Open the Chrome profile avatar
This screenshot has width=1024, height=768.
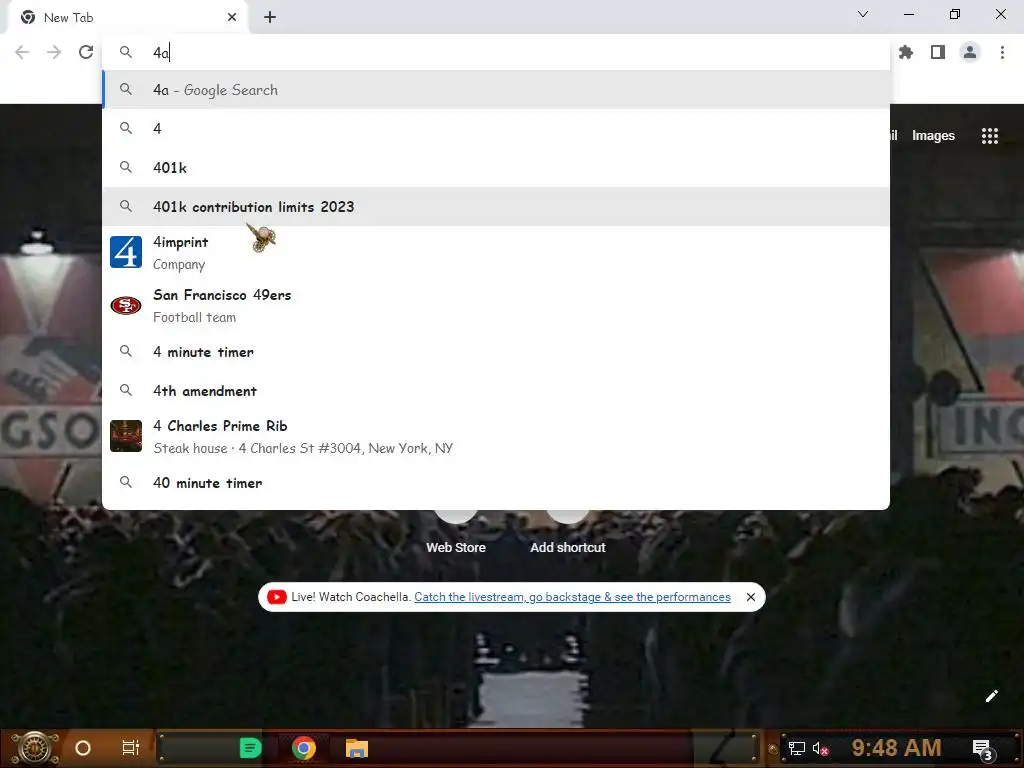[x=970, y=52]
